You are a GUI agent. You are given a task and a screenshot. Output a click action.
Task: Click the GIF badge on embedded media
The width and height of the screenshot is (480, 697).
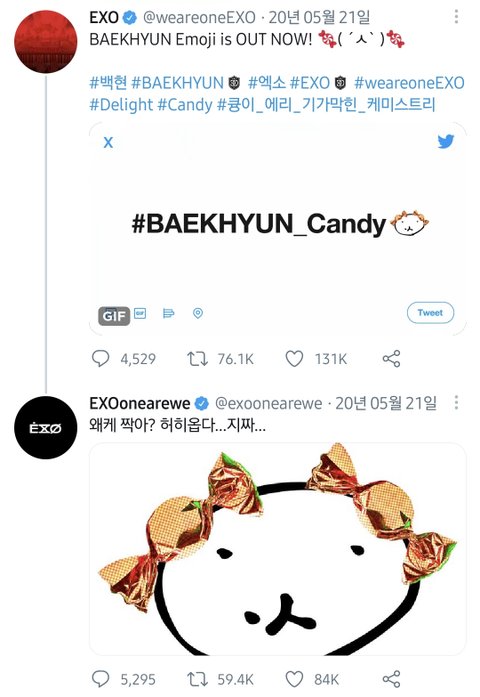(114, 316)
